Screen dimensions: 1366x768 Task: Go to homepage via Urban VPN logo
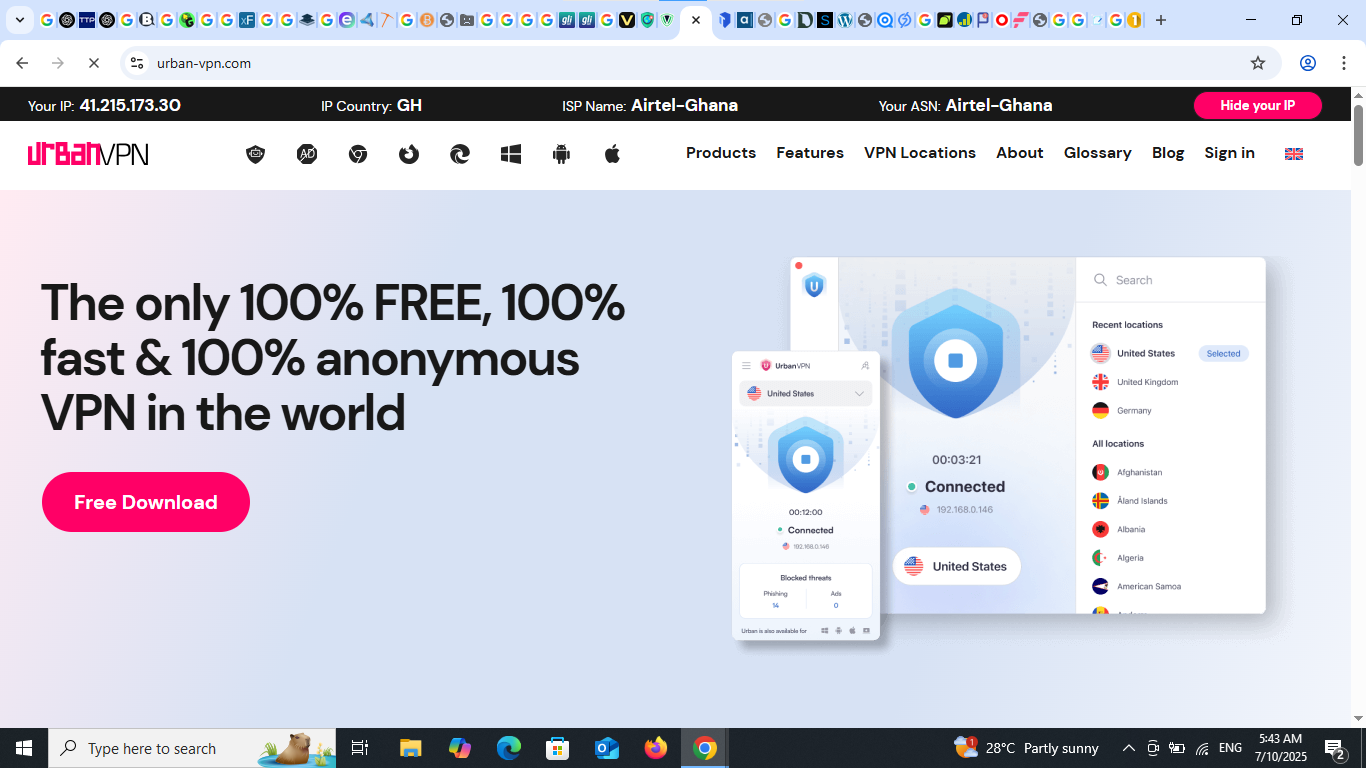click(88, 153)
